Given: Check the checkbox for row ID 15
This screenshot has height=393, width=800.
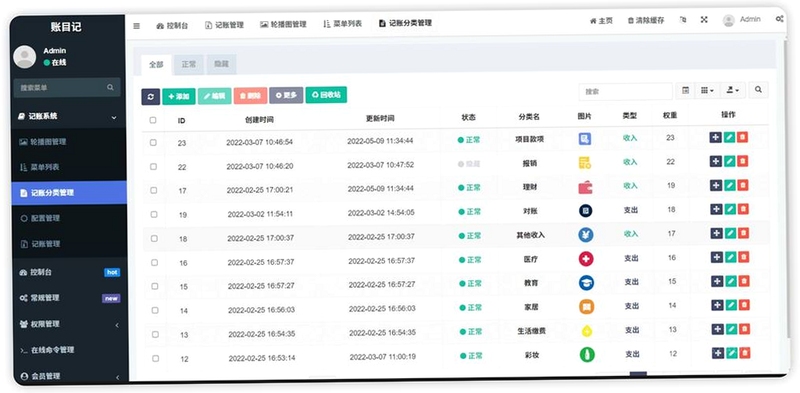Looking at the screenshot, I should [155, 286].
